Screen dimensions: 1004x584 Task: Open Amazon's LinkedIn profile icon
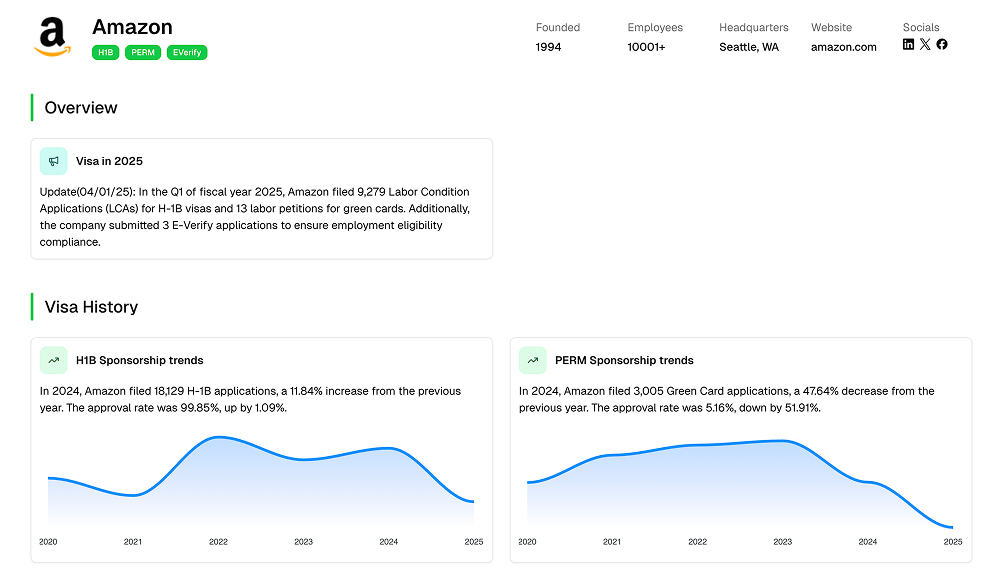tap(908, 44)
